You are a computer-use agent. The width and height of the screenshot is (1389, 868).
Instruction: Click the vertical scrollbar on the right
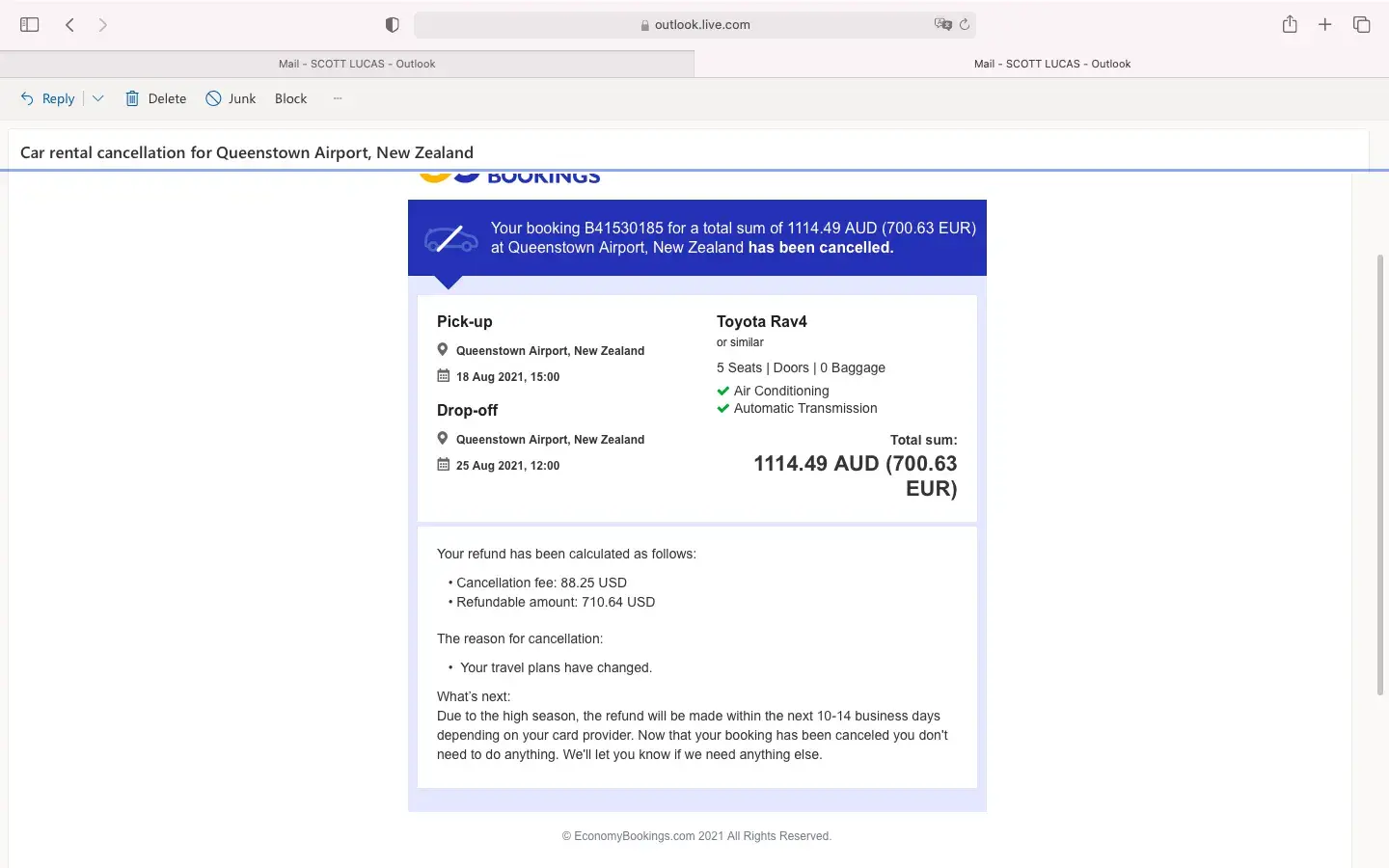click(x=1380, y=473)
